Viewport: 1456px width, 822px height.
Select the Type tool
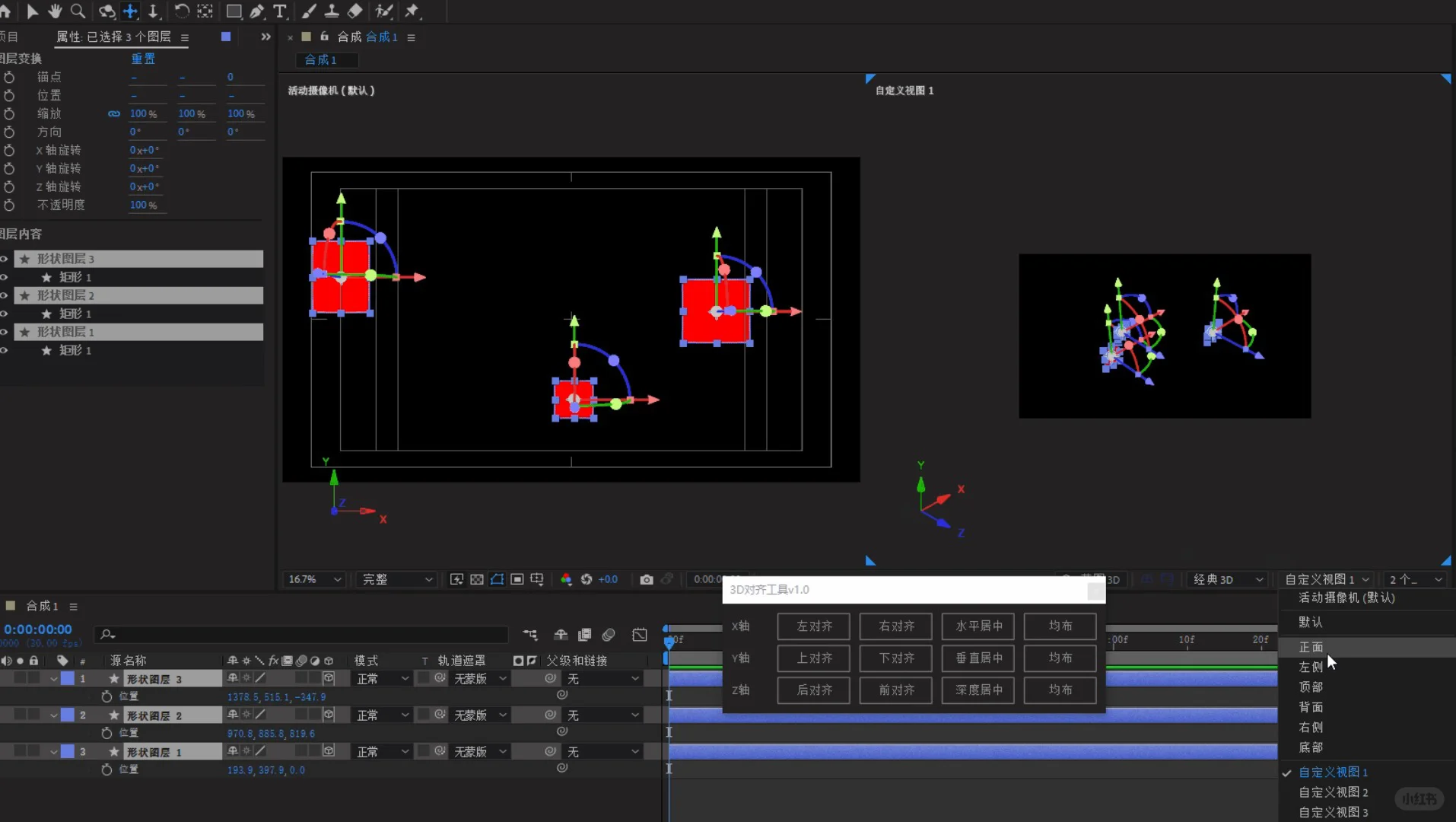280,11
